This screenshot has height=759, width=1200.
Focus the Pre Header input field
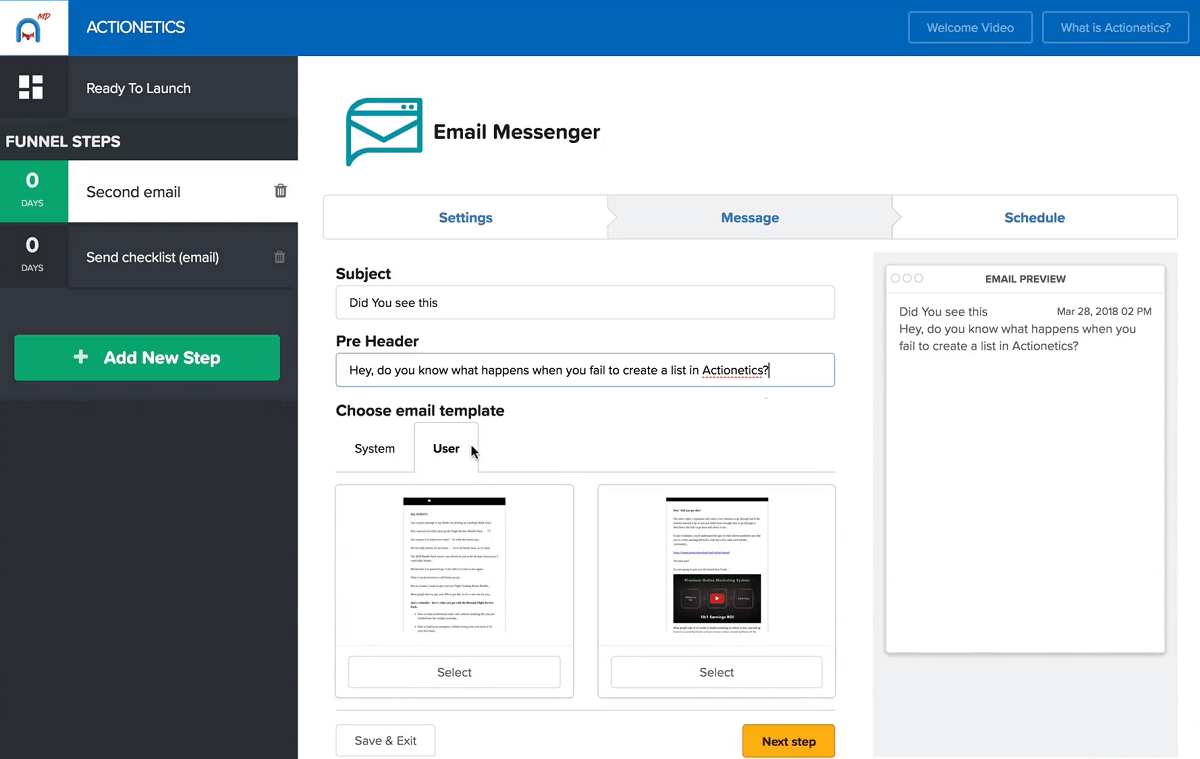click(x=585, y=370)
